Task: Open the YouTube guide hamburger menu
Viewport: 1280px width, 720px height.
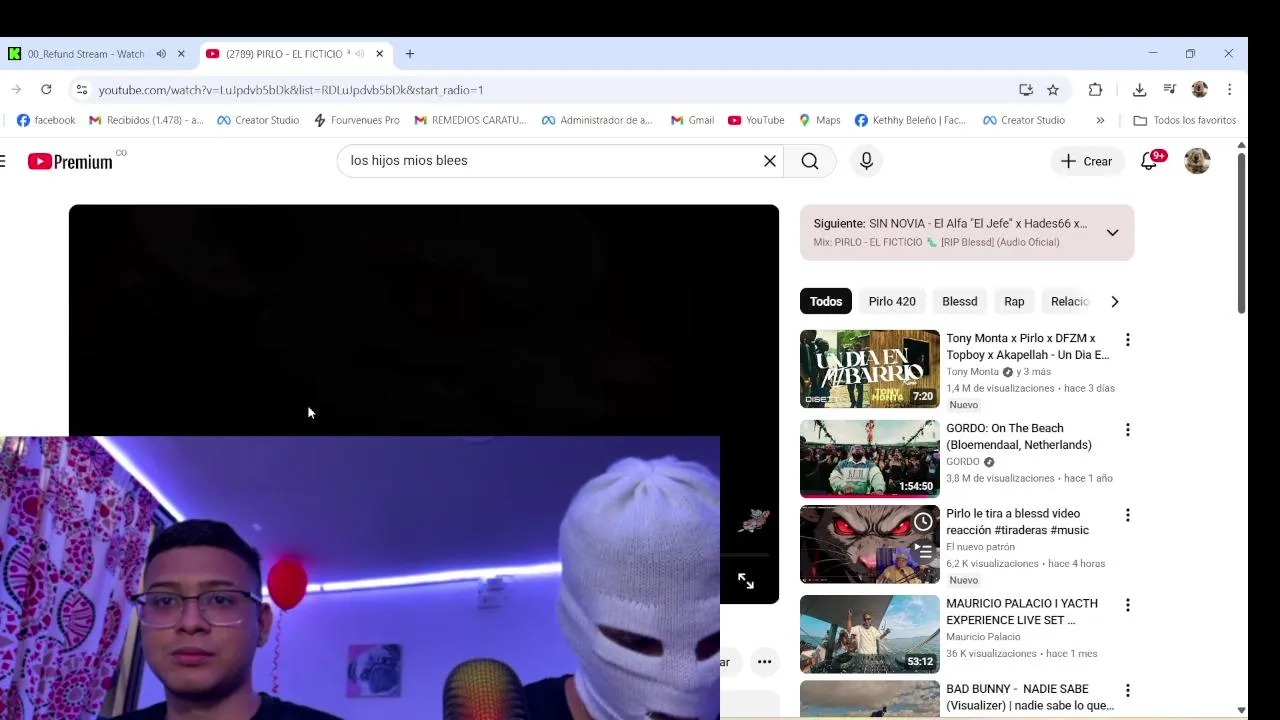Action: pos(3,161)
